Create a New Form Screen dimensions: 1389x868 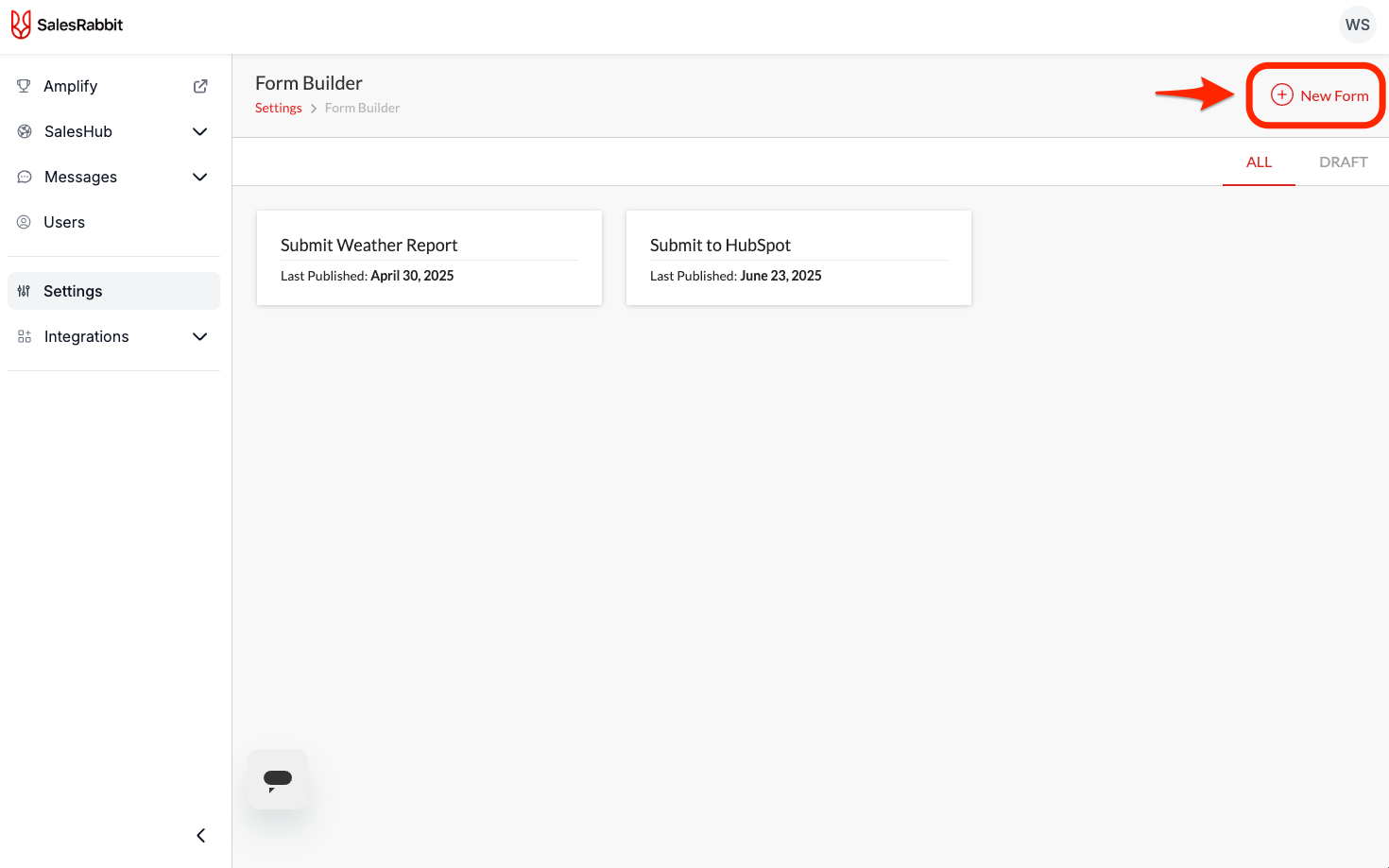(x=1319, y=95)
